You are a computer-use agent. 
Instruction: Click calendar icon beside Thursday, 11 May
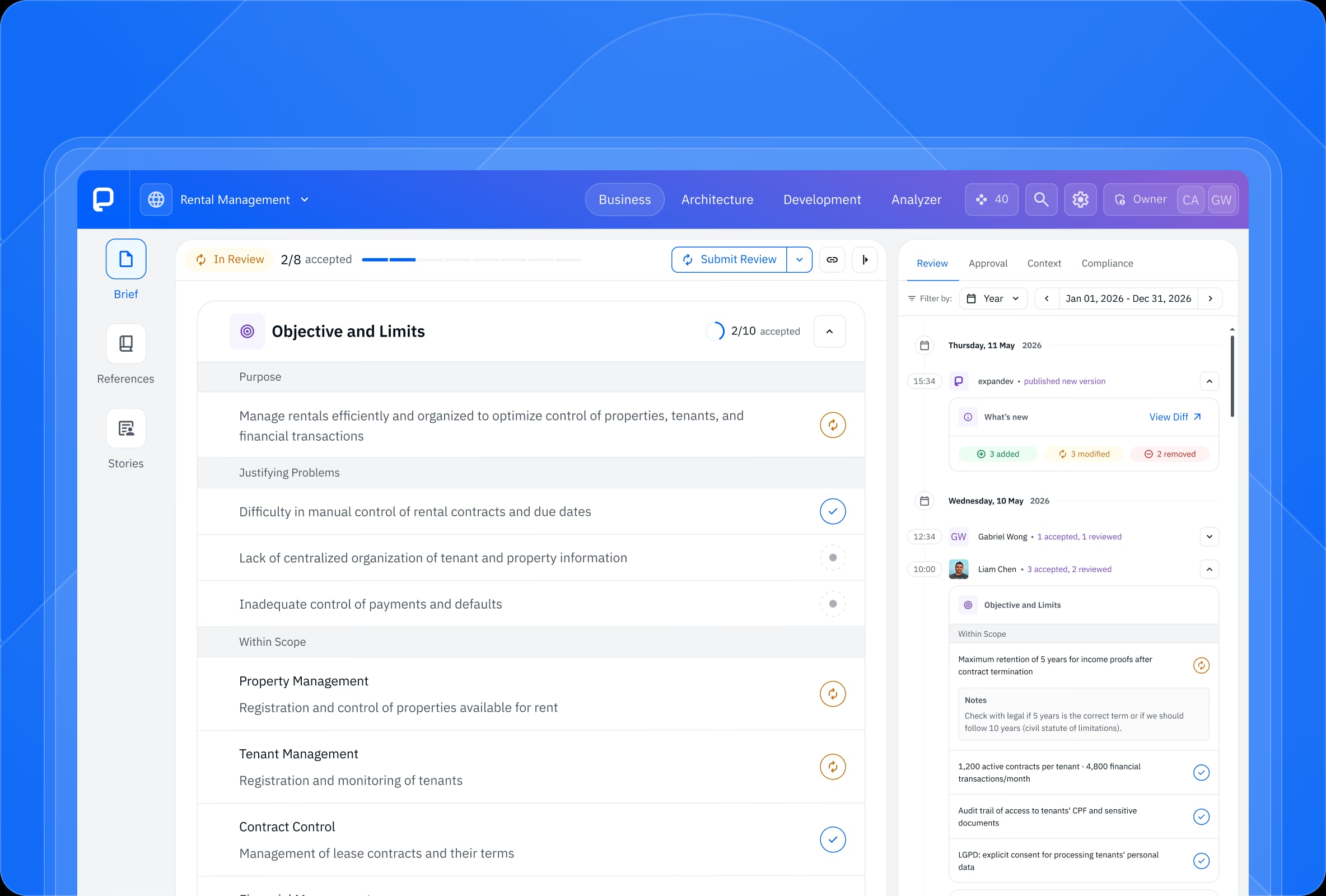click(925, 346)
